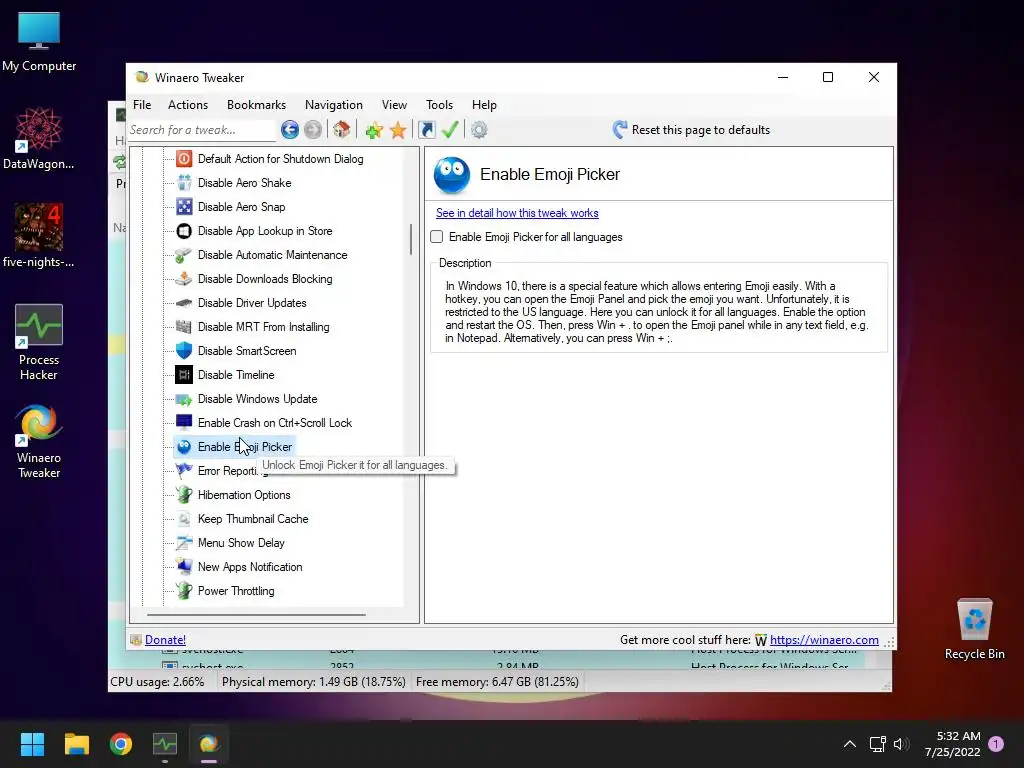Select New Apps Notification tweak

[250, 567]
